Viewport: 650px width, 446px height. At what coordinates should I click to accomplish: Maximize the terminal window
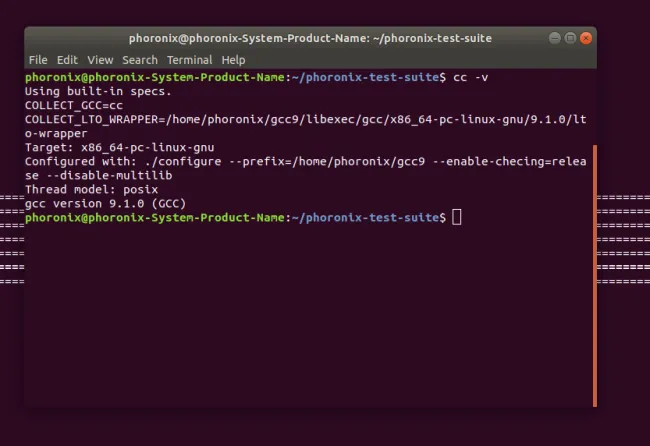point(569,38)
